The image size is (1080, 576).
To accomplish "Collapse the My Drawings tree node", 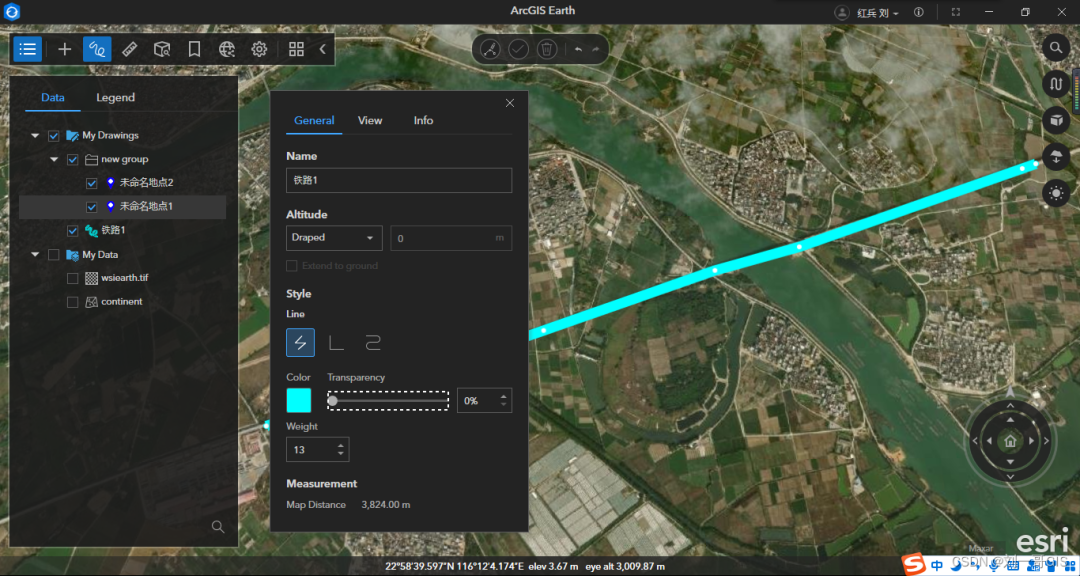I will coord(35,136).
